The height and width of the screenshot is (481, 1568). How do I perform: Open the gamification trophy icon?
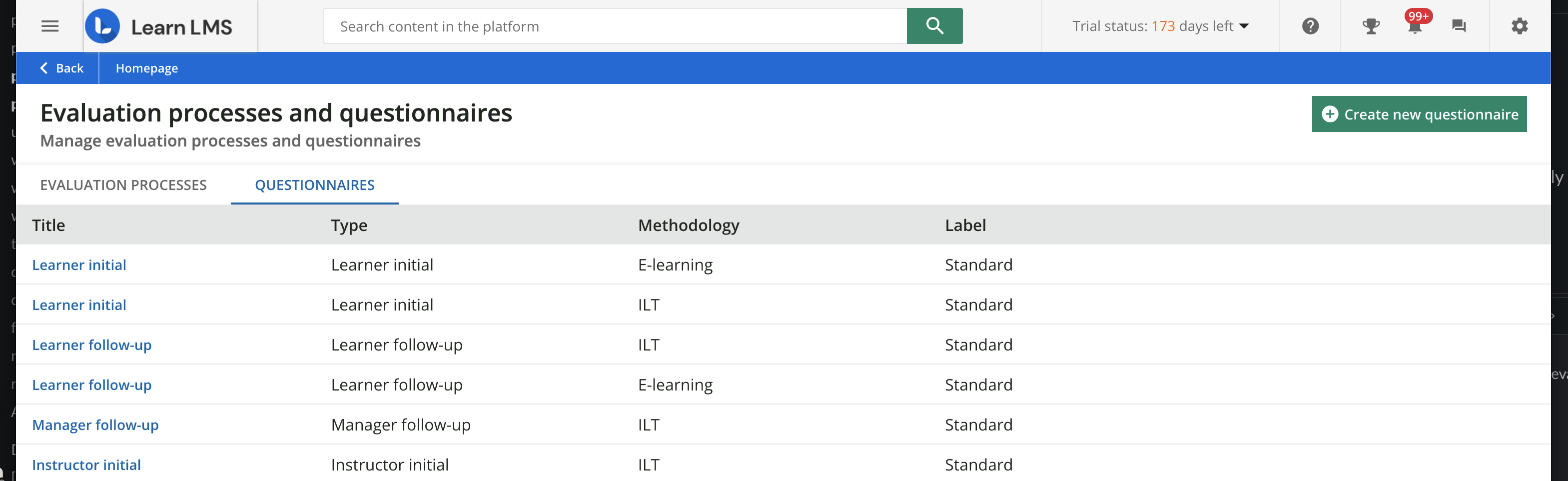pyautogui.click(x=1371, y=26)
